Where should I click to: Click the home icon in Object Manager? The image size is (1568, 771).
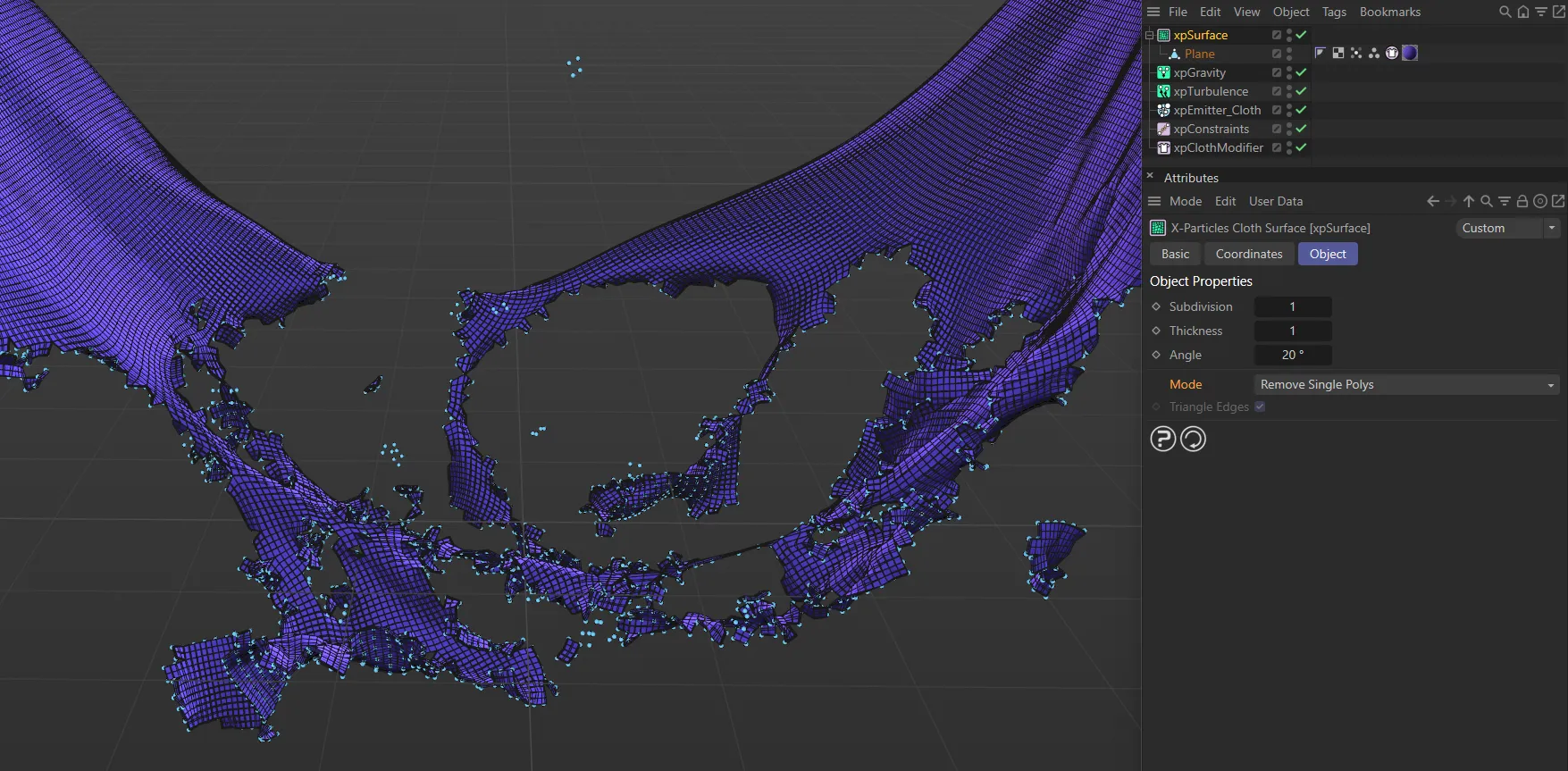coord(1523,13)
